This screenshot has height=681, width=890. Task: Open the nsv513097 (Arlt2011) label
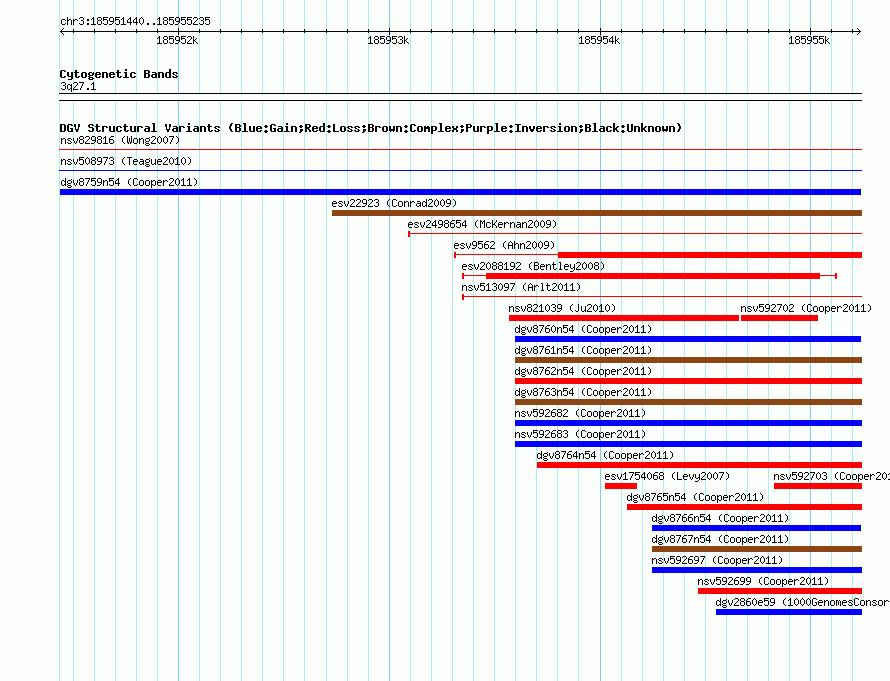tap(521, 287)
